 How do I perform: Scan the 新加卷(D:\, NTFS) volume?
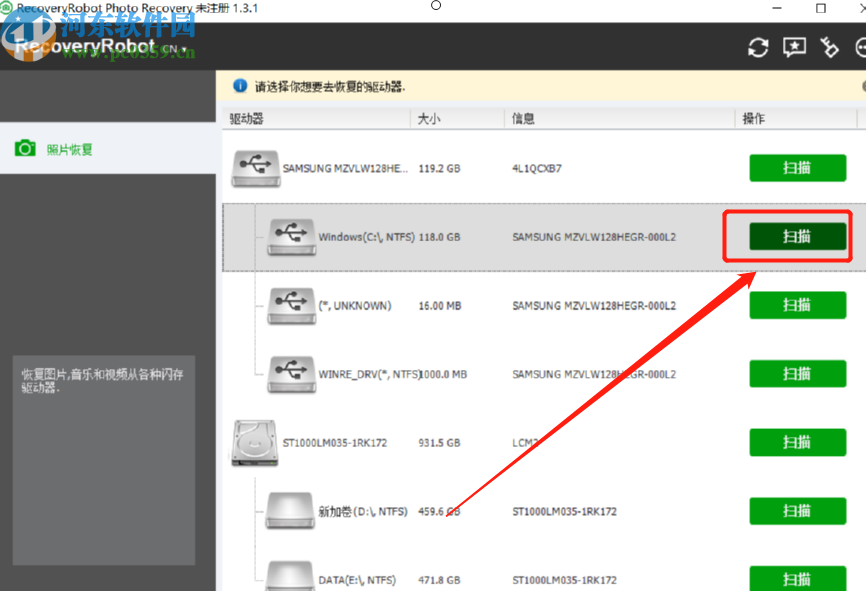pyautogui.click(x=798, y=511)
